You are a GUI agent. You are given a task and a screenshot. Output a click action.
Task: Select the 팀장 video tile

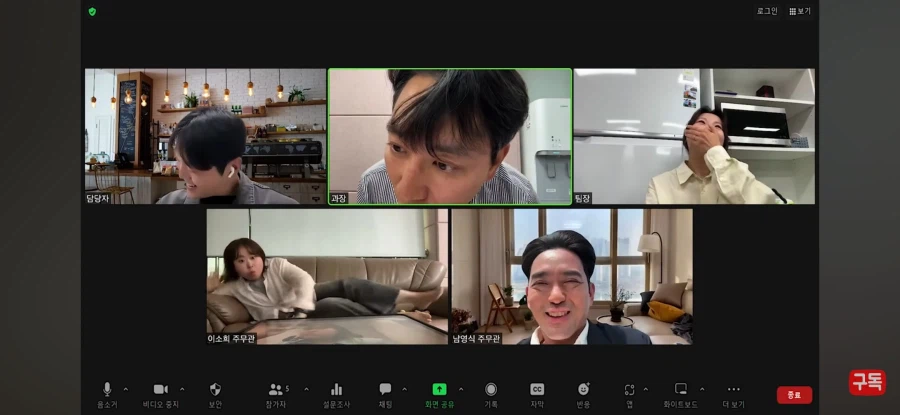tap(694, 137)
